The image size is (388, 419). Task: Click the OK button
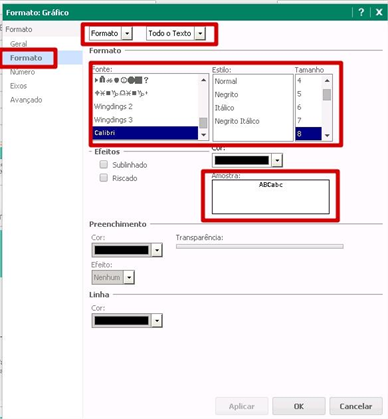click(299, 406)
